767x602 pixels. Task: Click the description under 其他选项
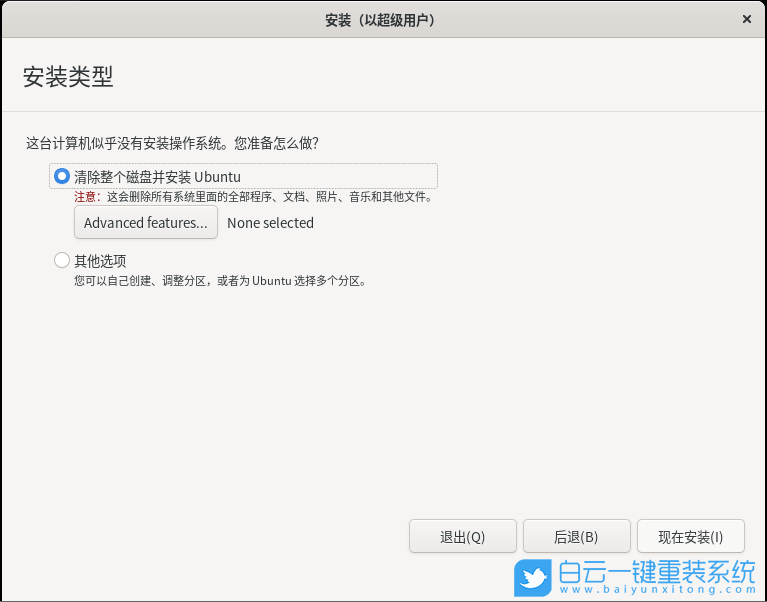[220, 281]
